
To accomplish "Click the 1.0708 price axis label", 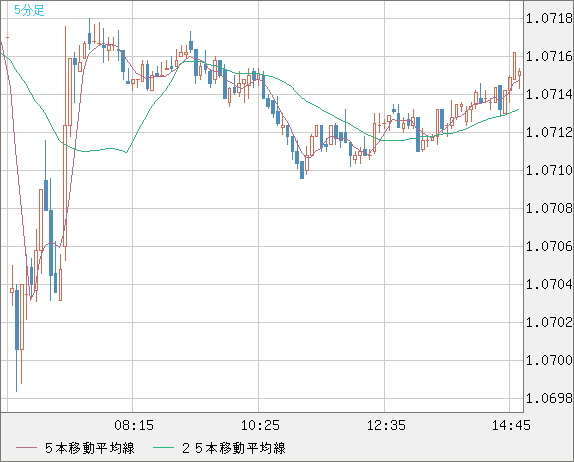I will [549, 208].
